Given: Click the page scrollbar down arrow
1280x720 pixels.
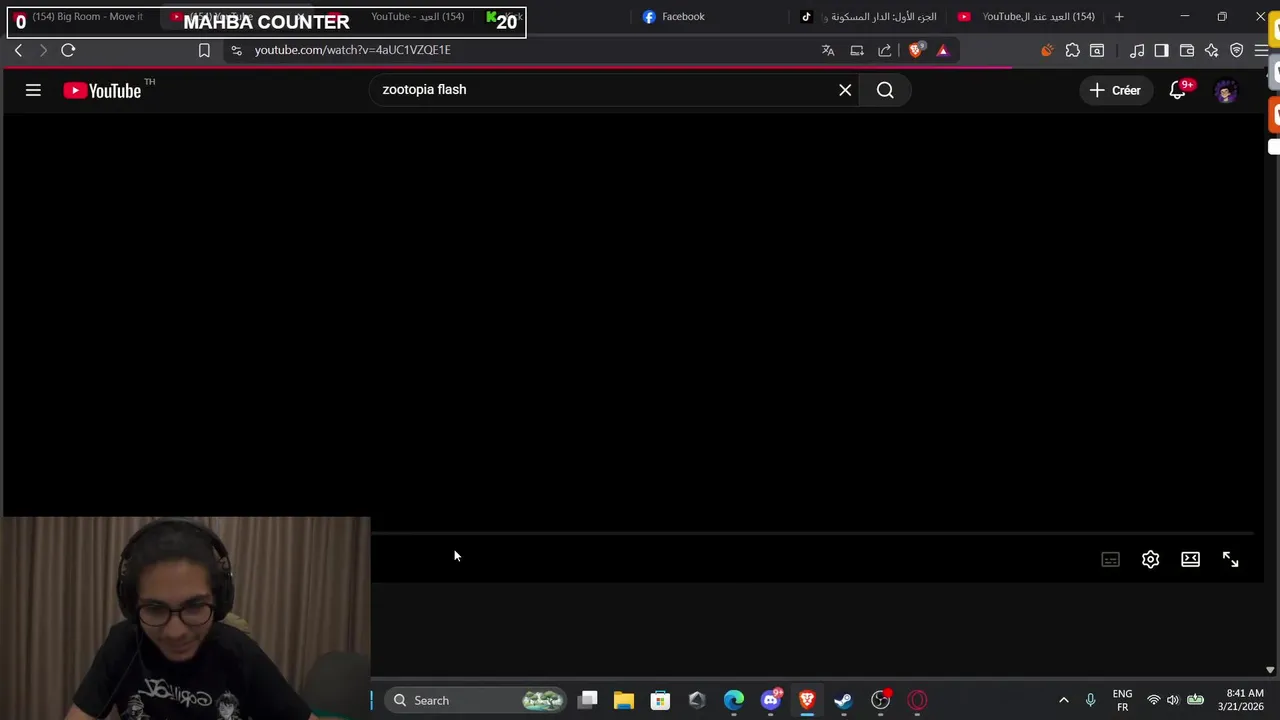Looking at the screenshot, I should coord(1270,670).
